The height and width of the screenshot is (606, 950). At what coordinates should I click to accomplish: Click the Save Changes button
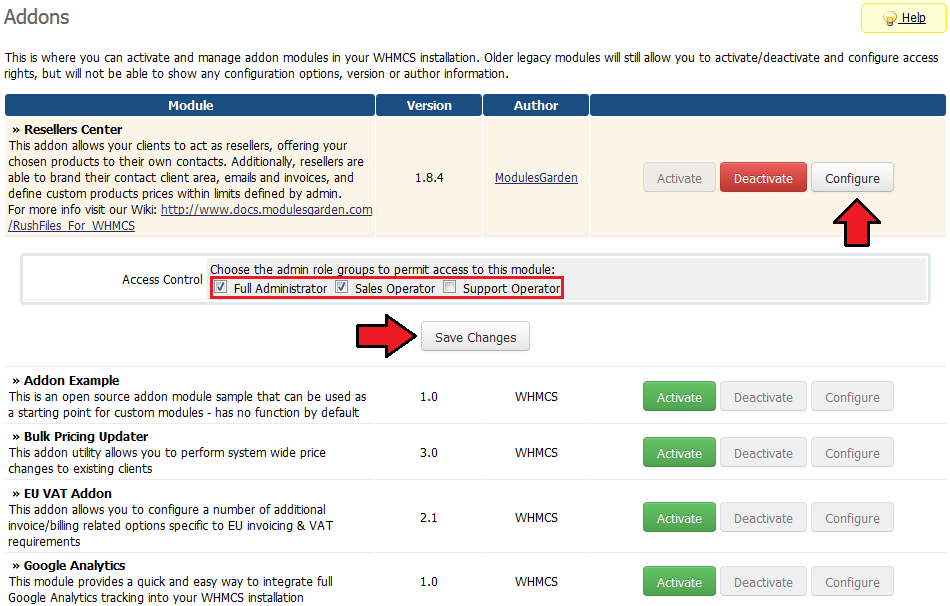click(x=476, y=336)
